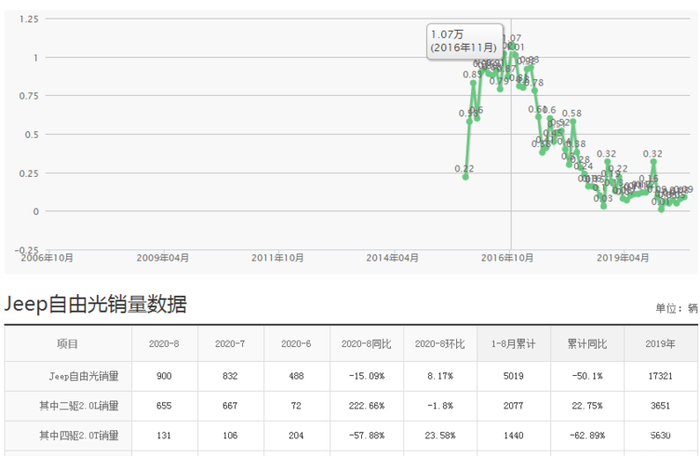Select the 2006年10月 x-axis label
Image resolution: width=700 pixels, height=456 pixels.
point(47,258)
